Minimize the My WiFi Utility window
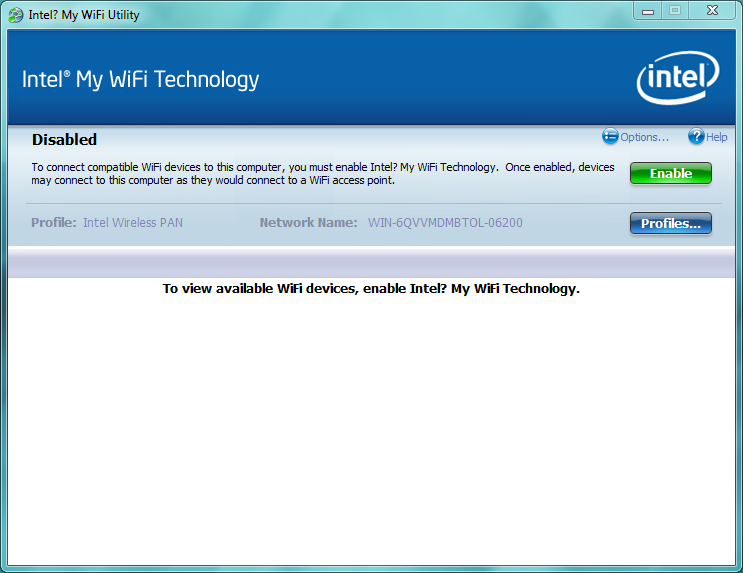Viewport: 743px width, 573px height. (x=648, y=11)
